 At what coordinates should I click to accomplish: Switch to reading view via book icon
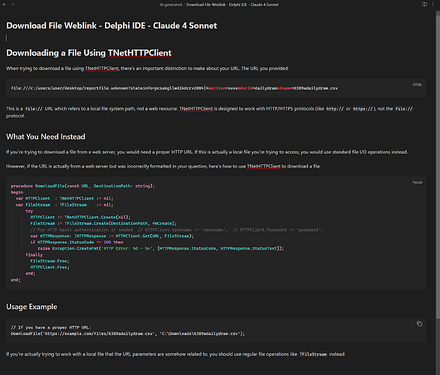pos(424,5)
